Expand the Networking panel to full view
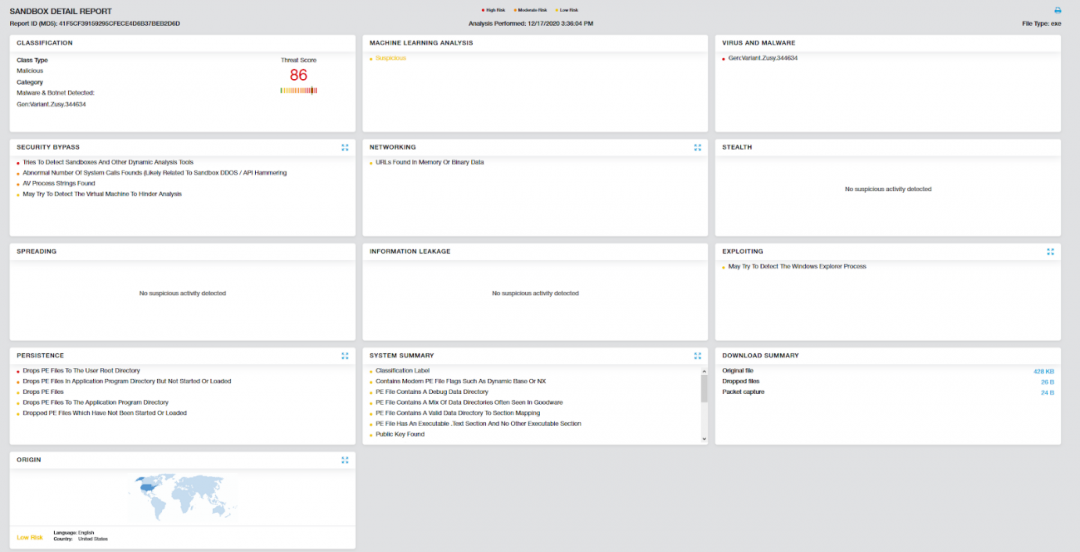This screenshot has height=552, width=1080. click(x=697, y=147)
